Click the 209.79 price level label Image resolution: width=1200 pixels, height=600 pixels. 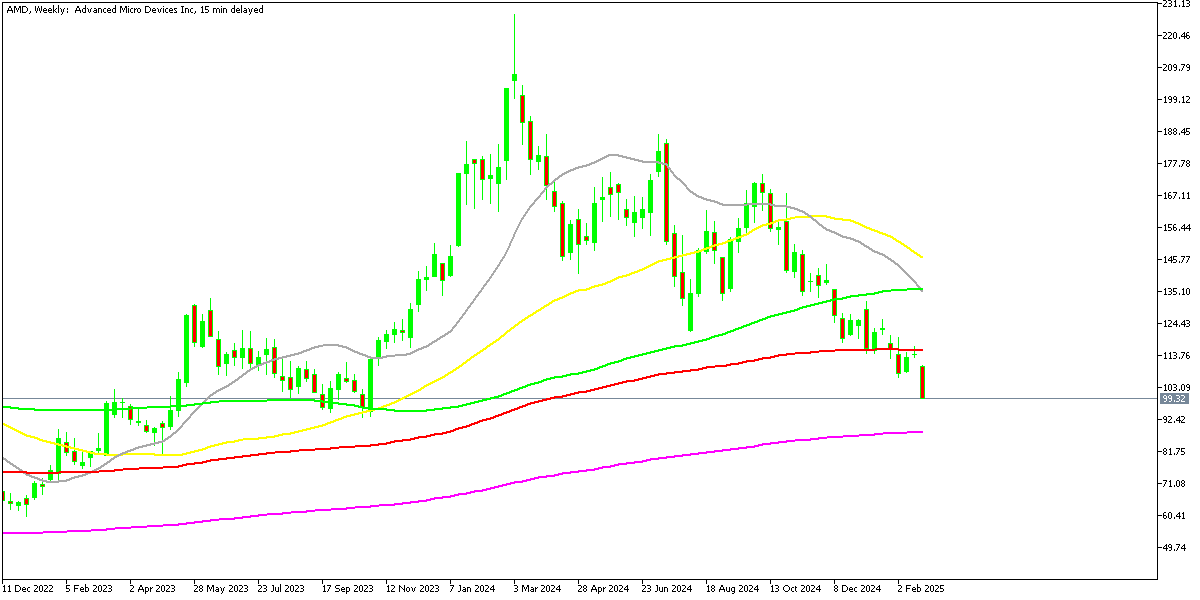(1177, 68)
